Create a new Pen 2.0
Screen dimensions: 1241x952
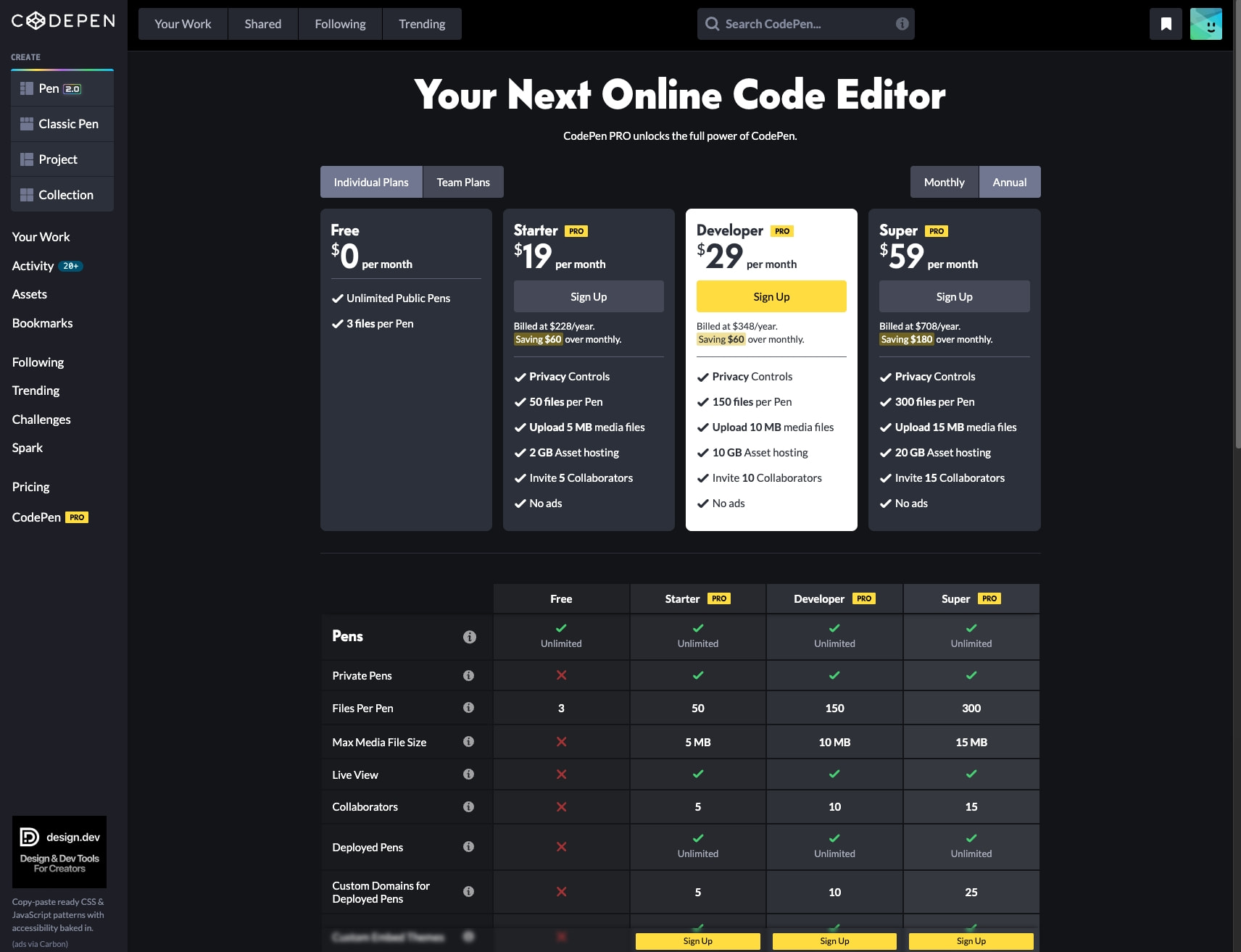click(62, 88)
